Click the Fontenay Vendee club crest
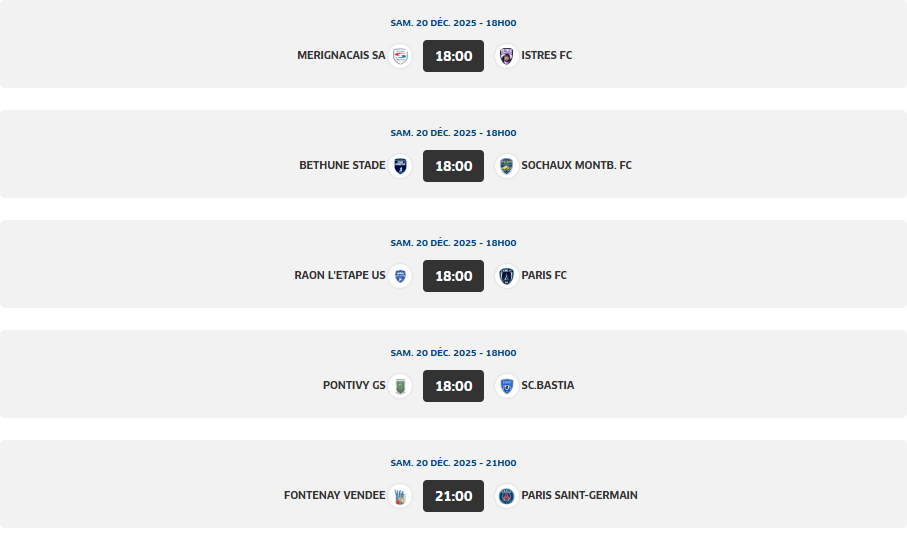907x534 pixels. (x=400, y=496)
